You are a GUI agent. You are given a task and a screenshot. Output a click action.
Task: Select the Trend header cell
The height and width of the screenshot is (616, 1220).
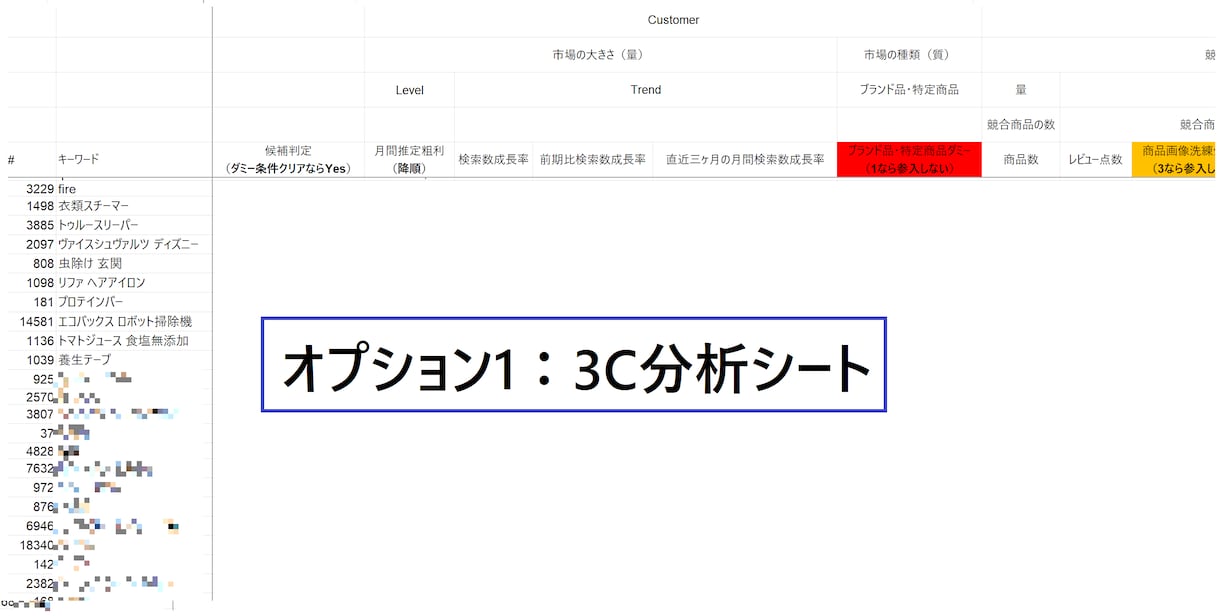[645, 90]
